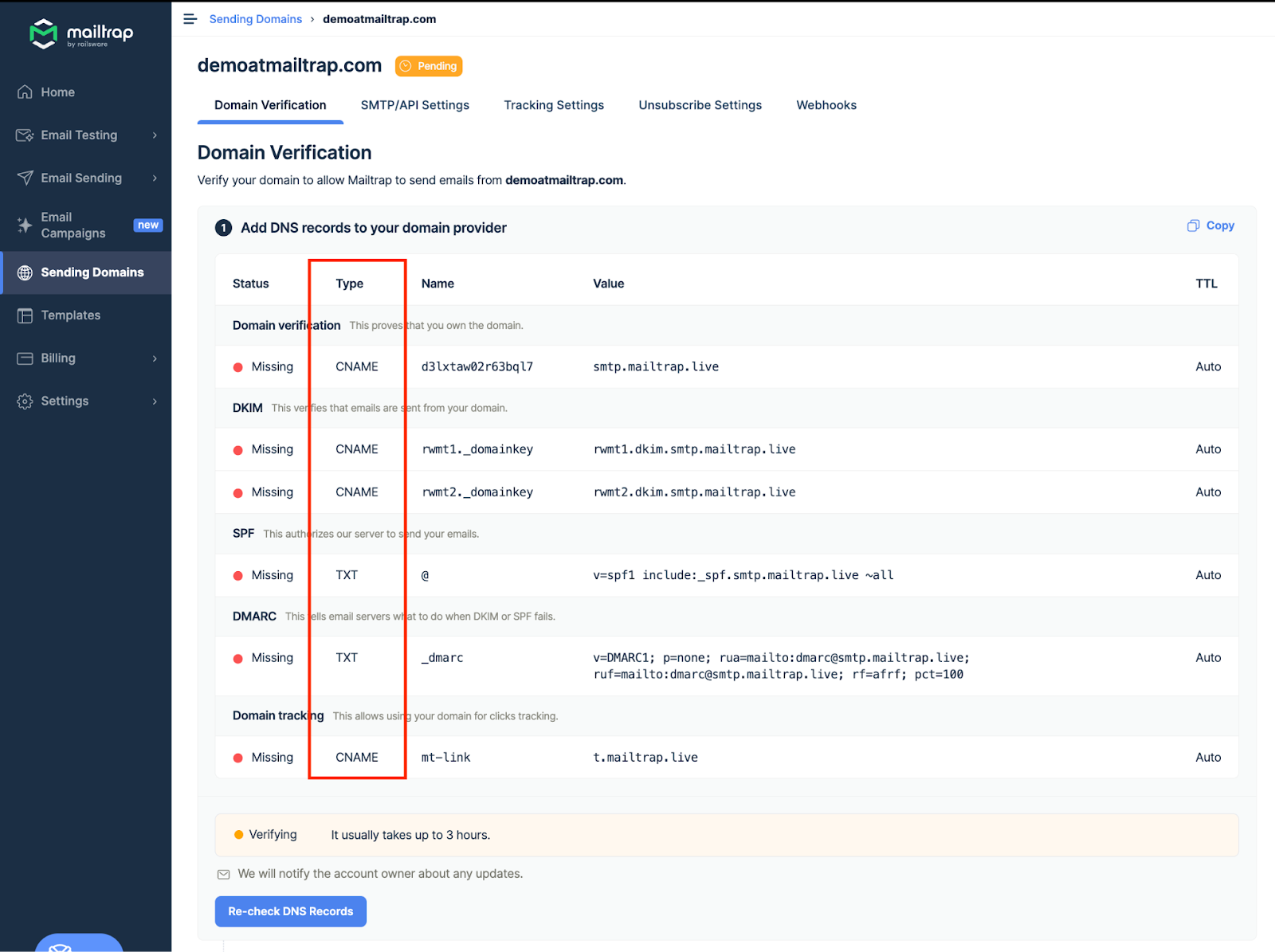Click the Email Sending paper-plane icon
This screenshot has height=952, width=1275.
coord(25,178)
